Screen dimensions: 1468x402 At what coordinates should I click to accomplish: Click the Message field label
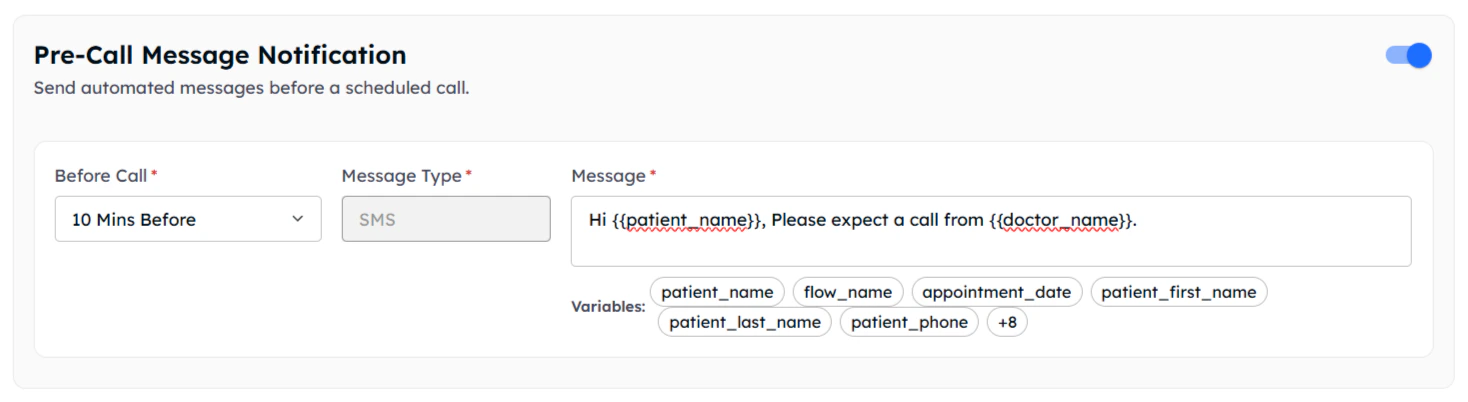(x=608, y=176)
